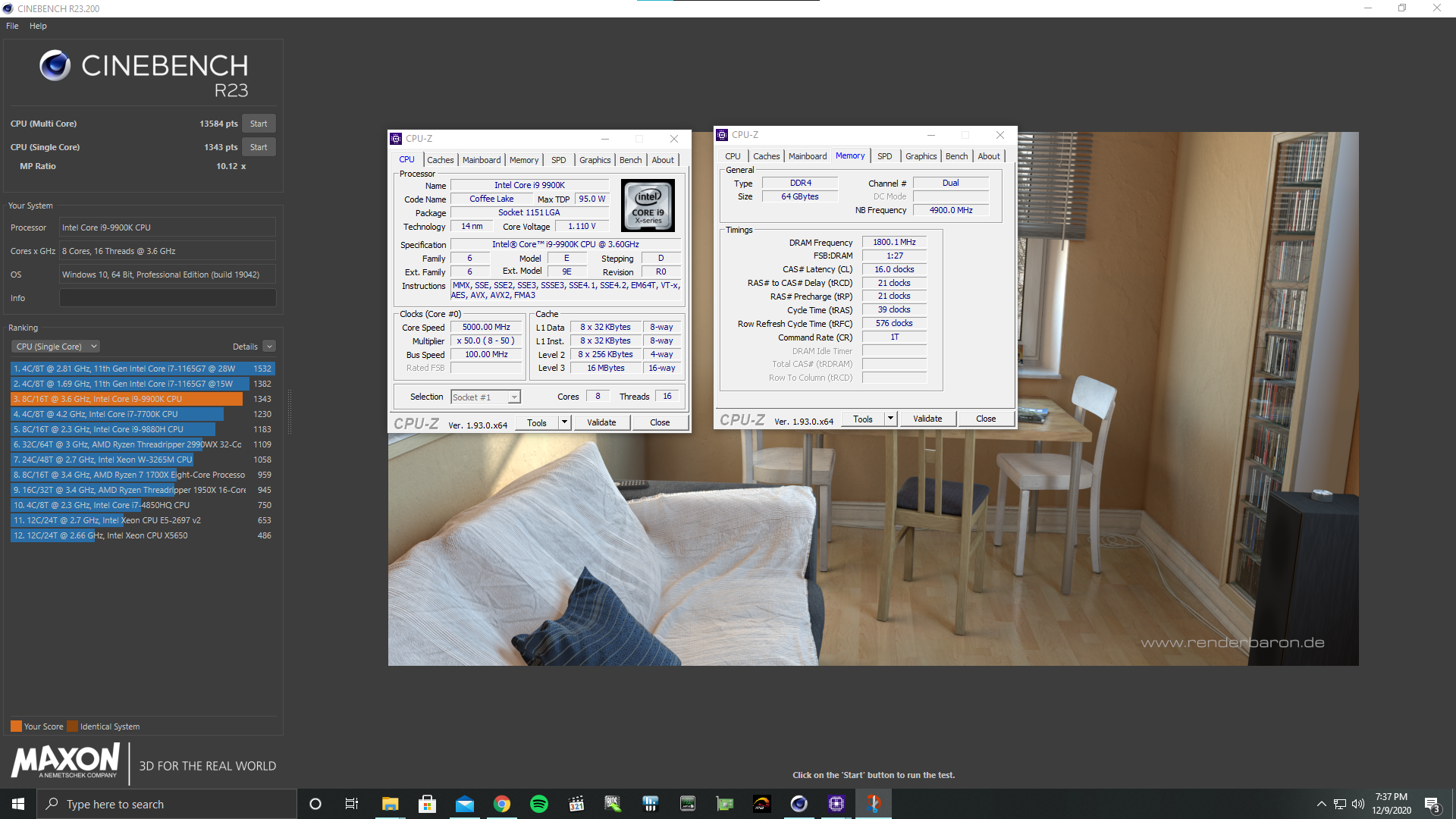Open SPD tab in right CPU-Z window
Viewport: 1456px width, 819px height.
pyautogui.click(x=885, y=156)
